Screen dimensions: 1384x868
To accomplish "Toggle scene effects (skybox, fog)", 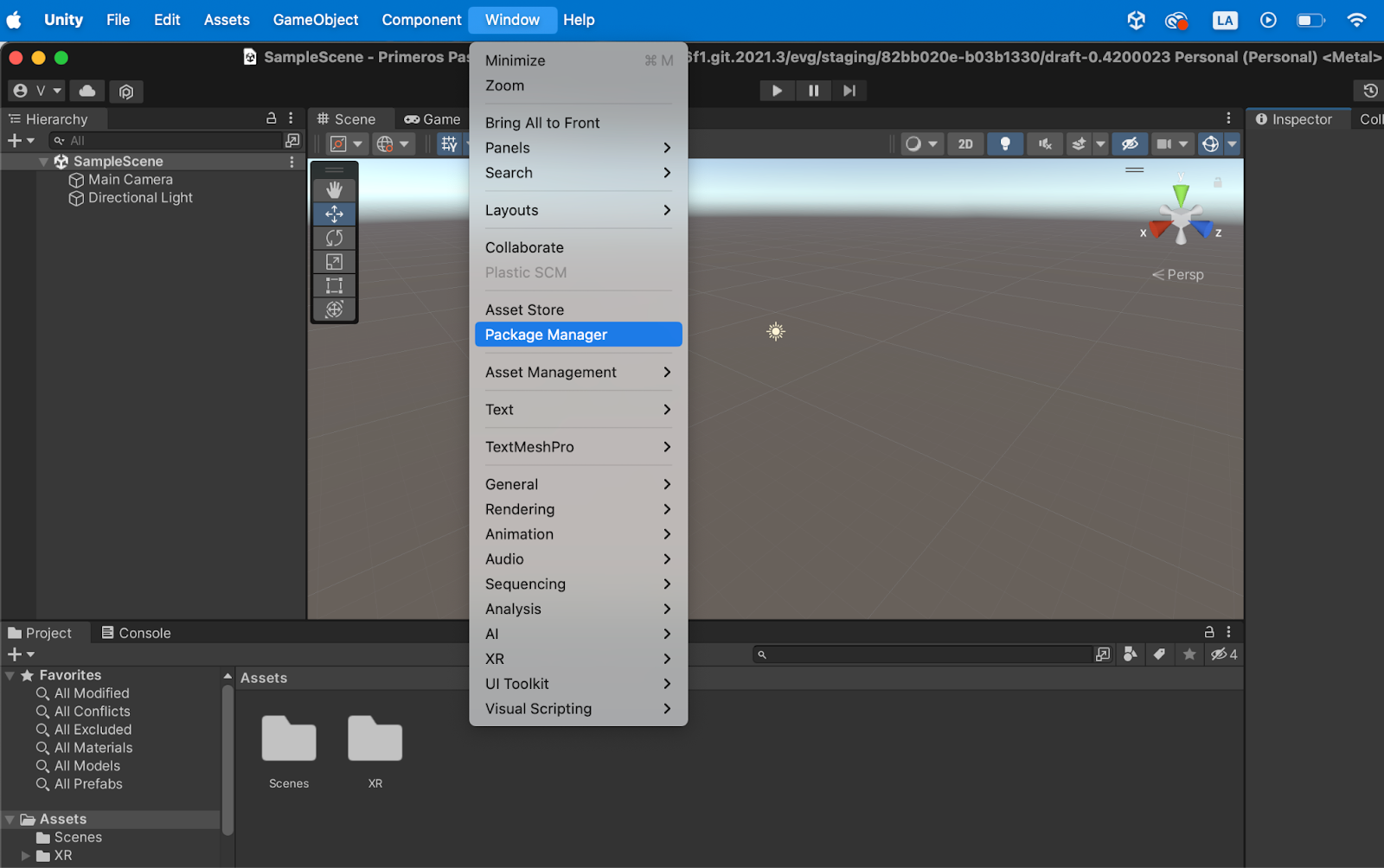I will pos(1079,144).
